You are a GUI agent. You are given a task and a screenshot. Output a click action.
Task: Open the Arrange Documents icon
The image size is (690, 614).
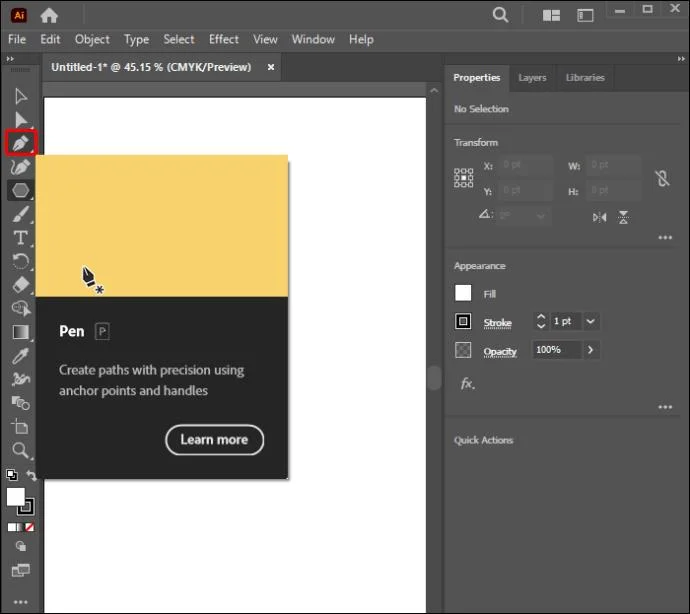pyautogui.click(x=551, y=16)
